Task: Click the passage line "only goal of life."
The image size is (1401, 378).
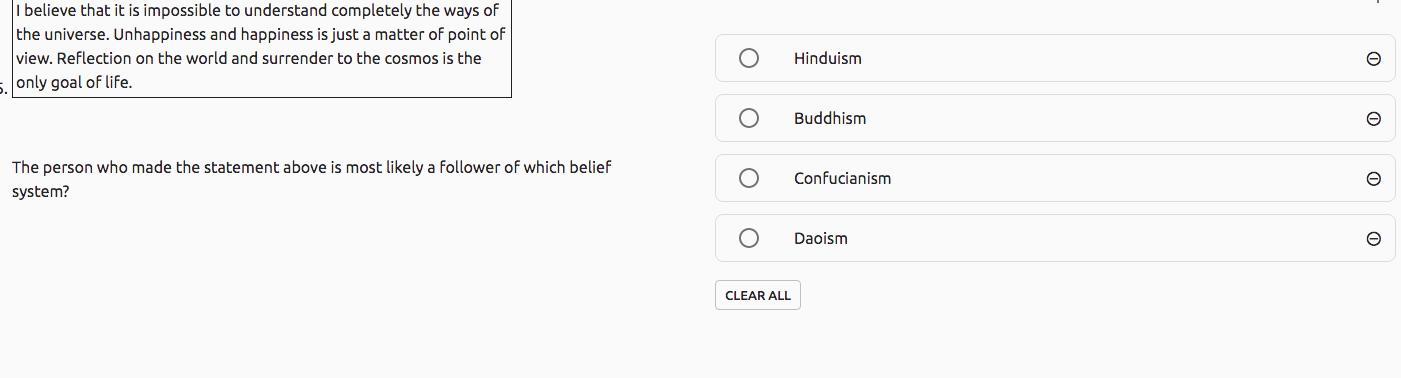Action: (x=74, y=82)
